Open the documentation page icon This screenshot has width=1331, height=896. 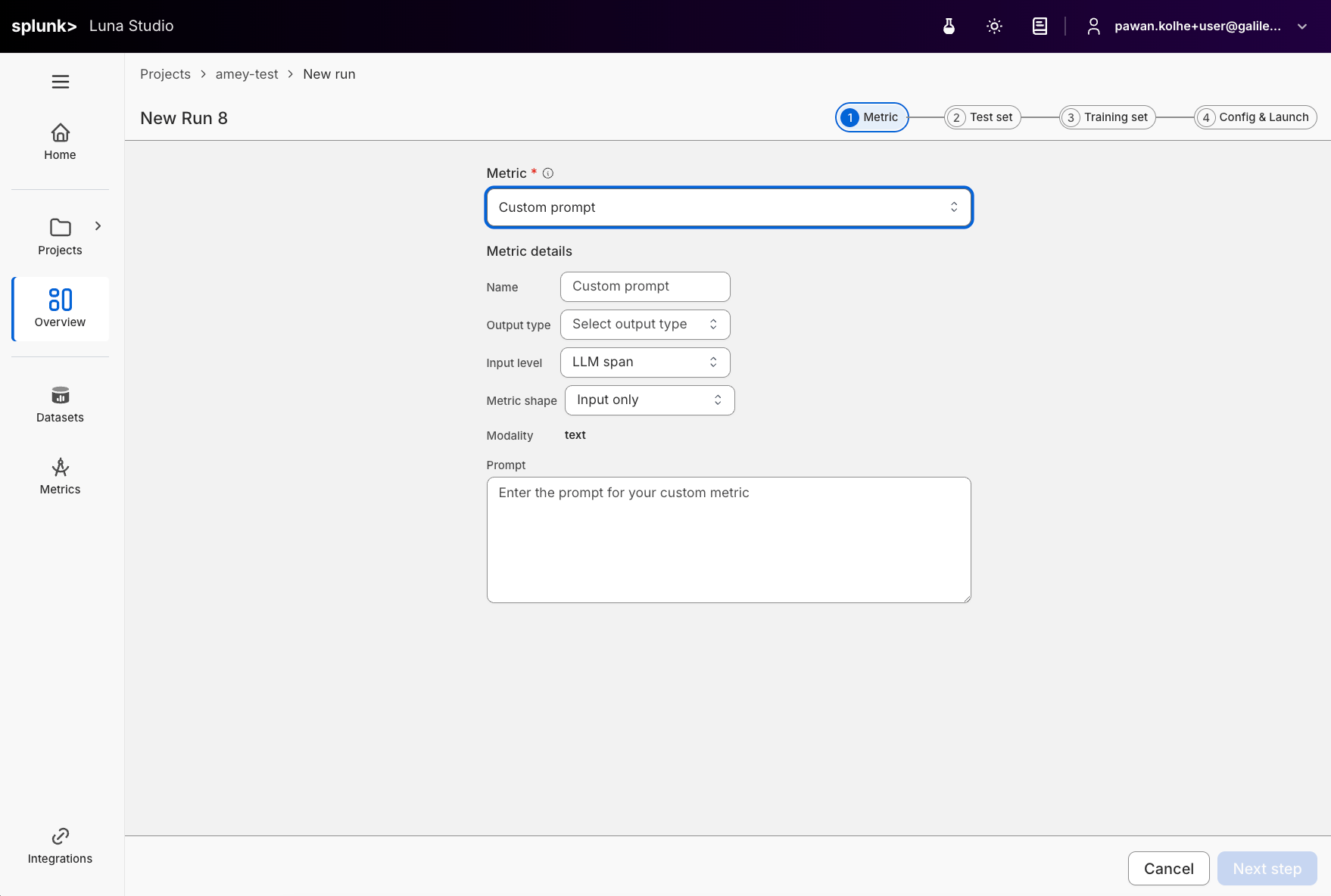[1040, 26]
